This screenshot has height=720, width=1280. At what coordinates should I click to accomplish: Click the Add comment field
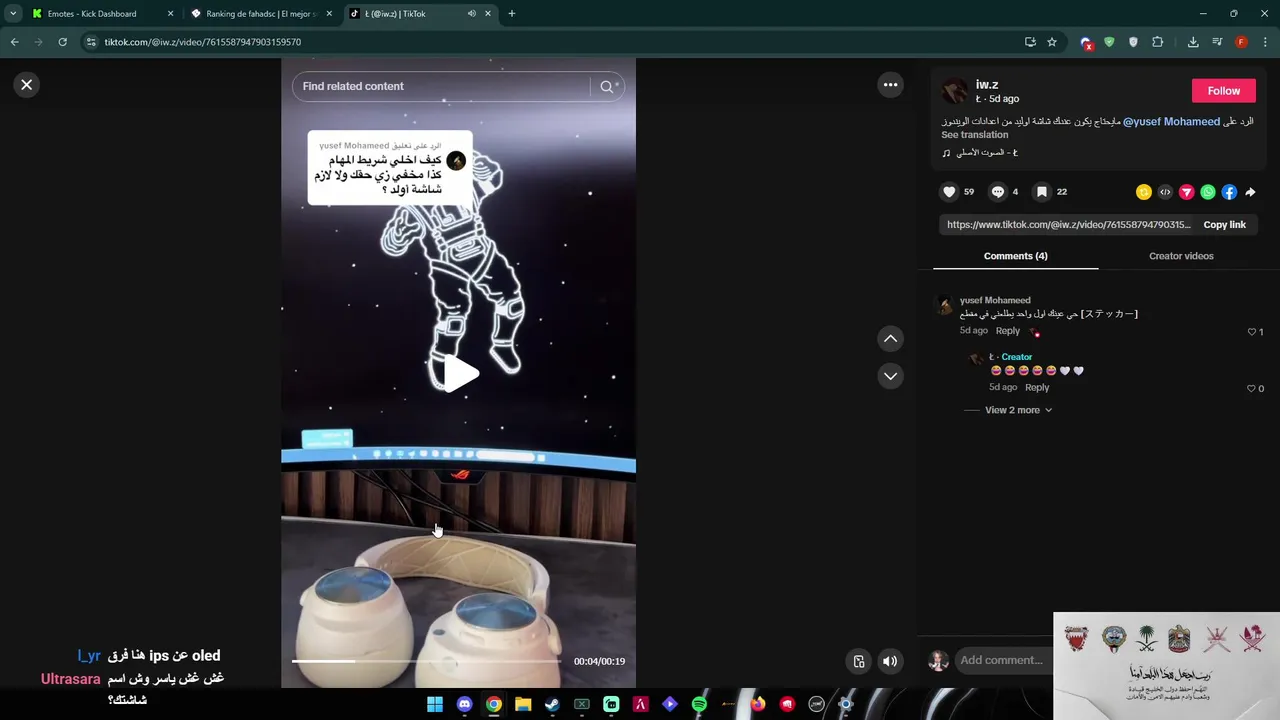(1003, 660)
